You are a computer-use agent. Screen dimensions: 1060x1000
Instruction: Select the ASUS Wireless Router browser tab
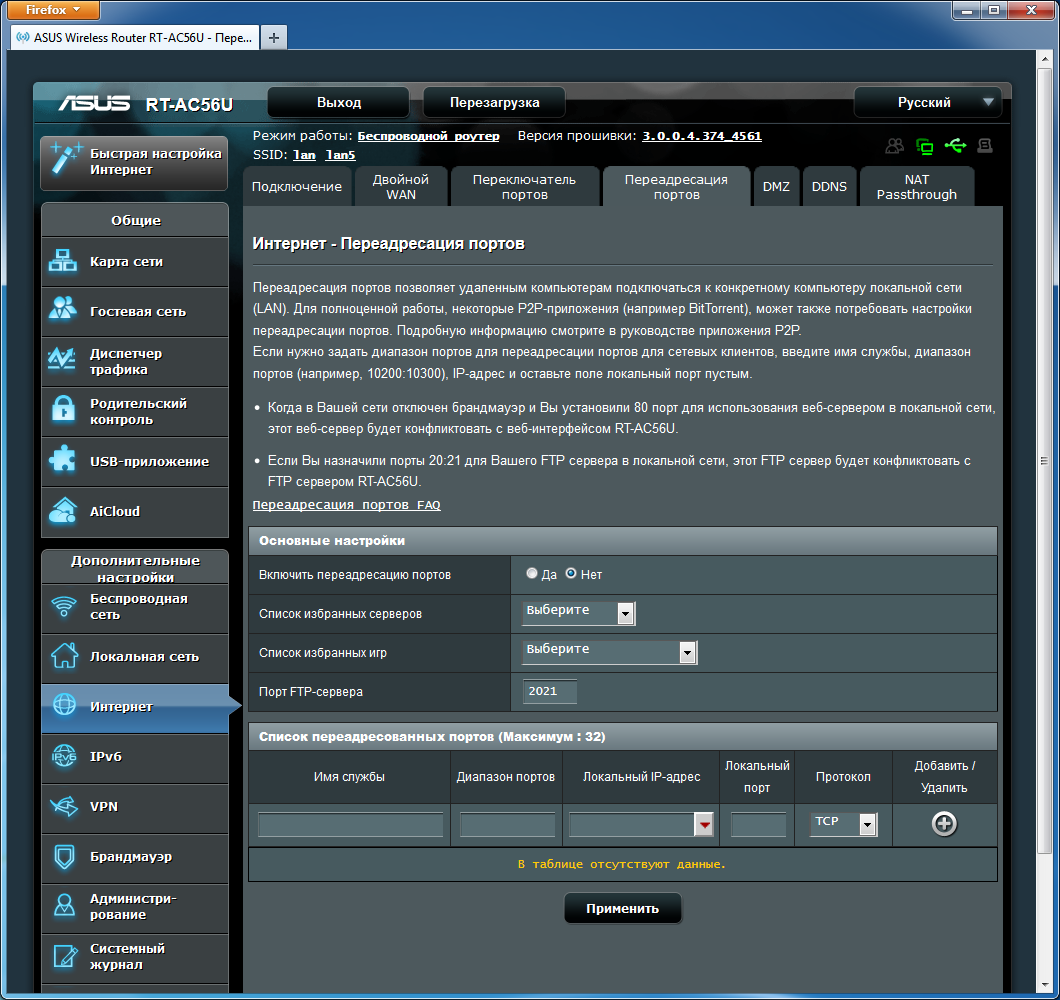tap(135, 38)
